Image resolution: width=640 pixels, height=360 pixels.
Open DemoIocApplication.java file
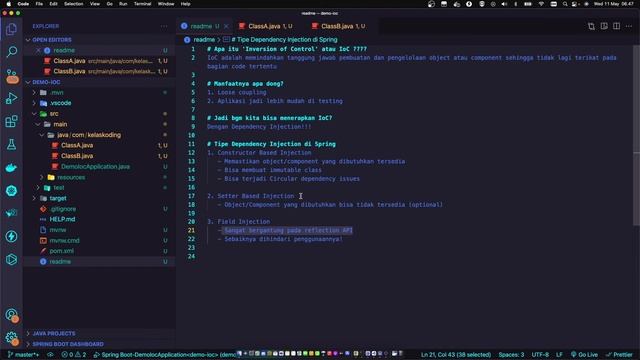pyautogui.click(x=96, y=167)
